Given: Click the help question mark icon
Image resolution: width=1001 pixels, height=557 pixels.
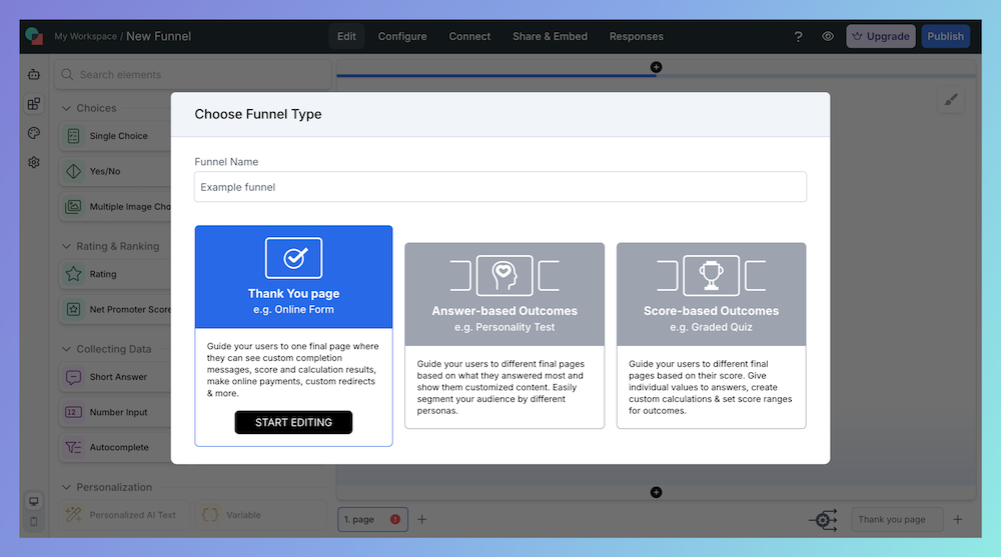Looking at the screenshot, I should [x=798, y=36].
